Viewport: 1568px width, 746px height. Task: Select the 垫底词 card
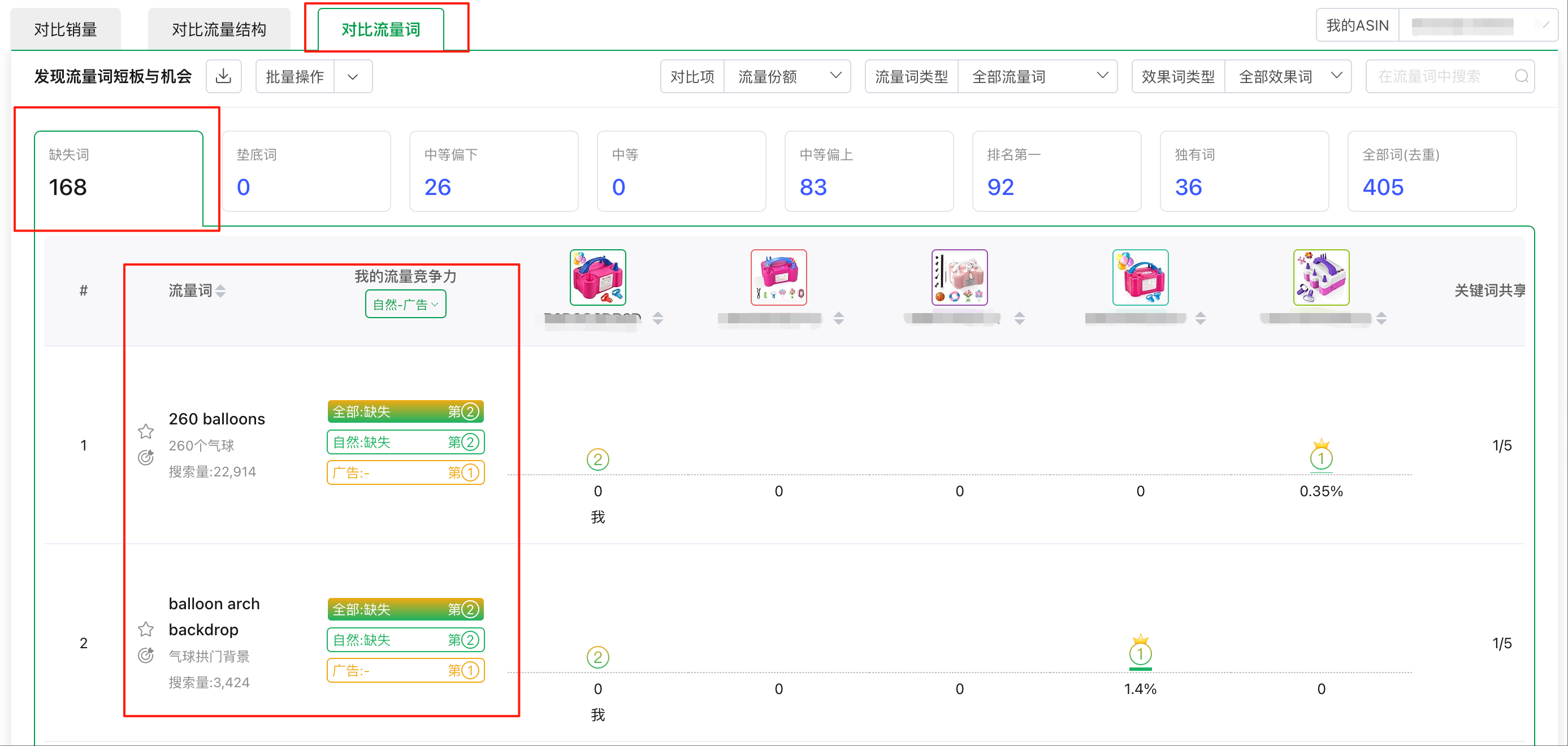click(306, 172)
